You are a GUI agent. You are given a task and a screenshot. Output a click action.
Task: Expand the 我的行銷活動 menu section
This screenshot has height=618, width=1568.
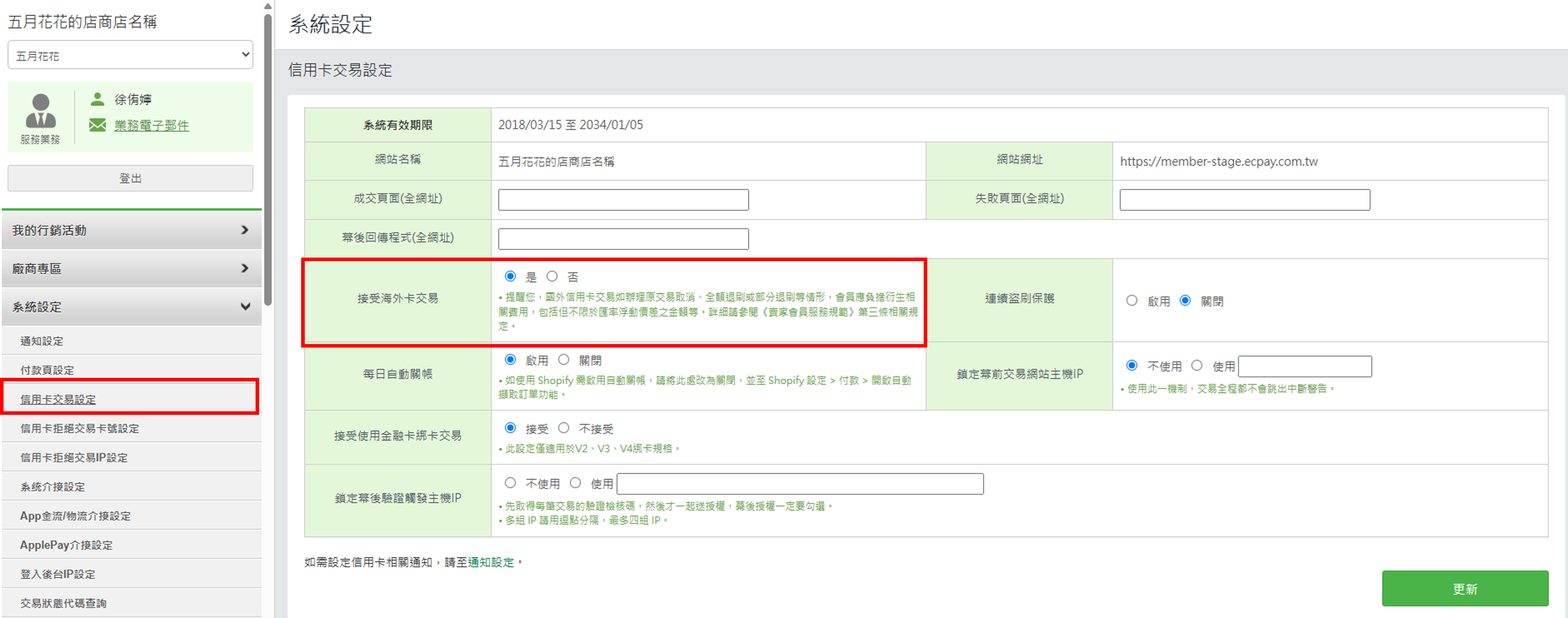coord(131,230)
